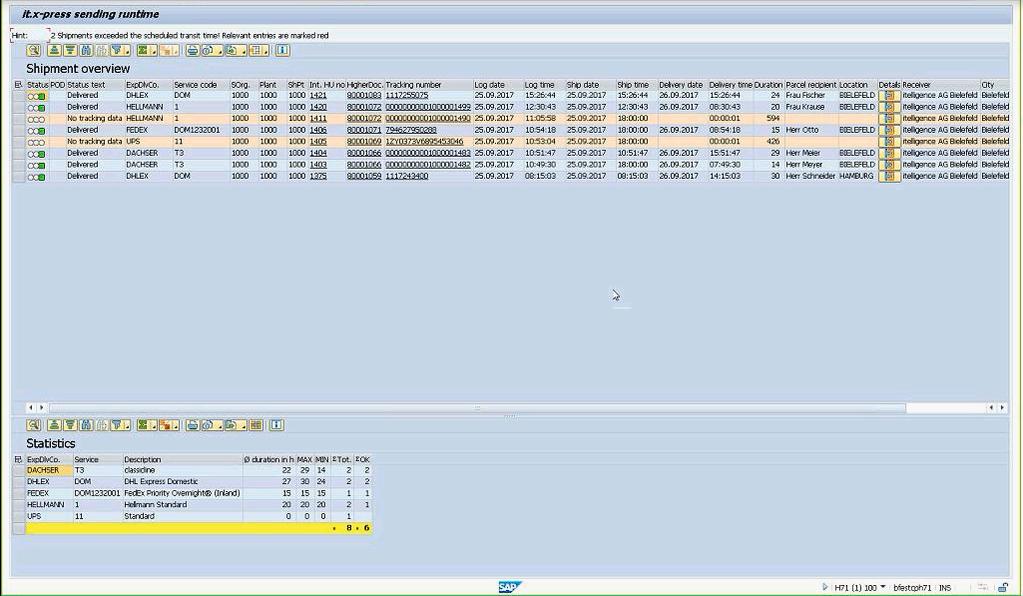Click the Tracking number column header
This screenshot has width=1023, height=596.
coord(429,85)
